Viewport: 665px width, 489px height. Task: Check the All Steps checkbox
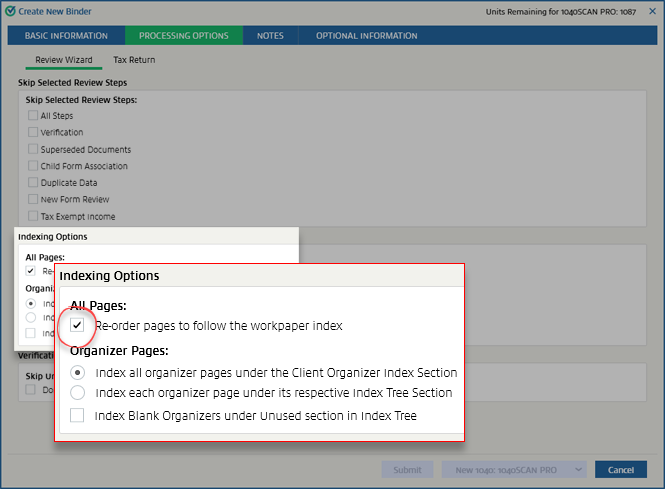click(33, 116)
